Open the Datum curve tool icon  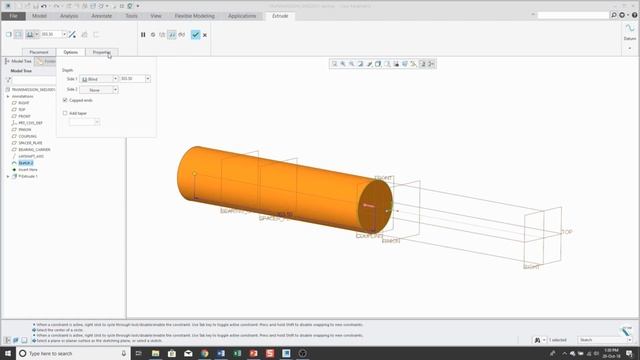click(630, 29)
